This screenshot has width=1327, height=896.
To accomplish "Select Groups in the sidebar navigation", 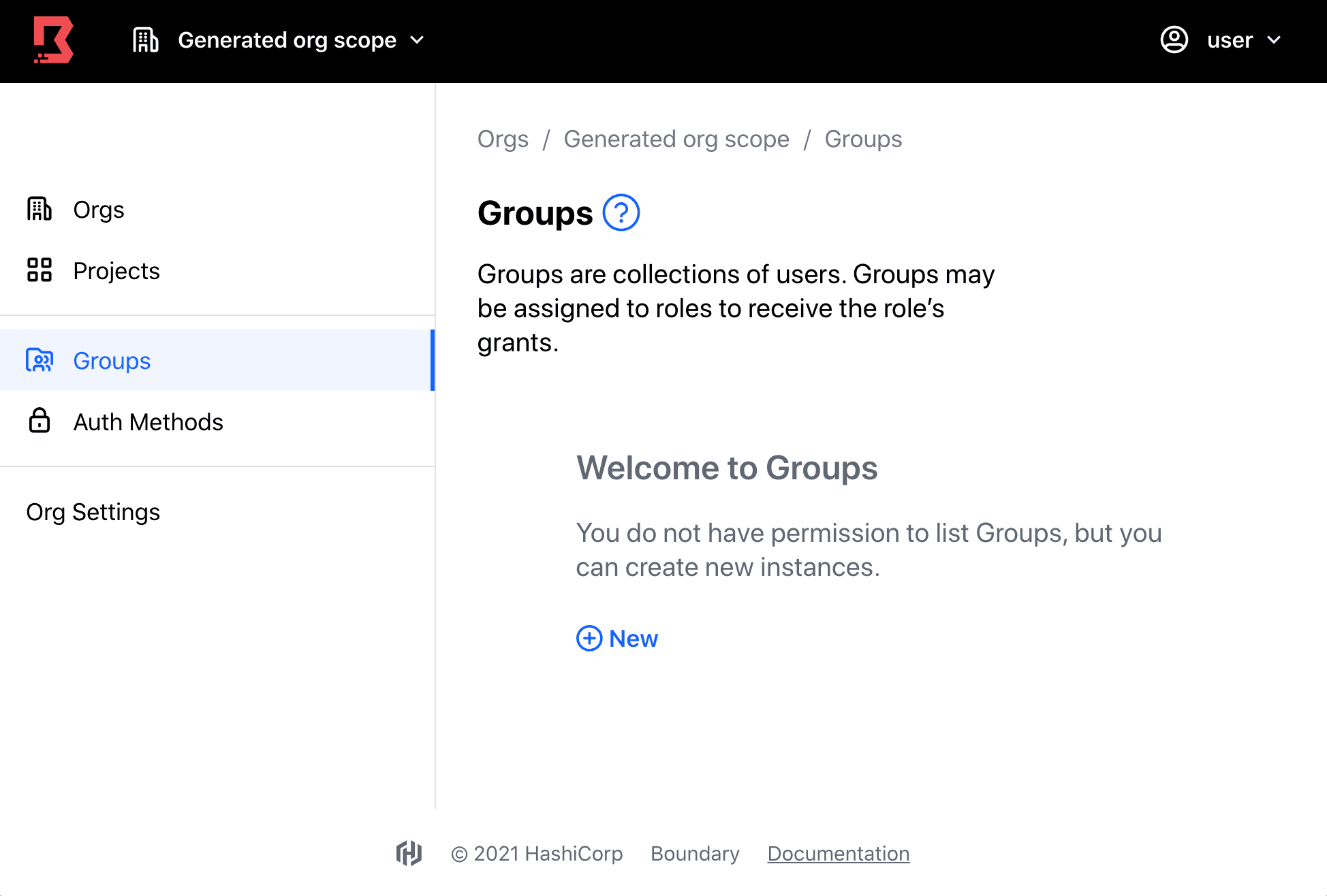I will 111,360.
